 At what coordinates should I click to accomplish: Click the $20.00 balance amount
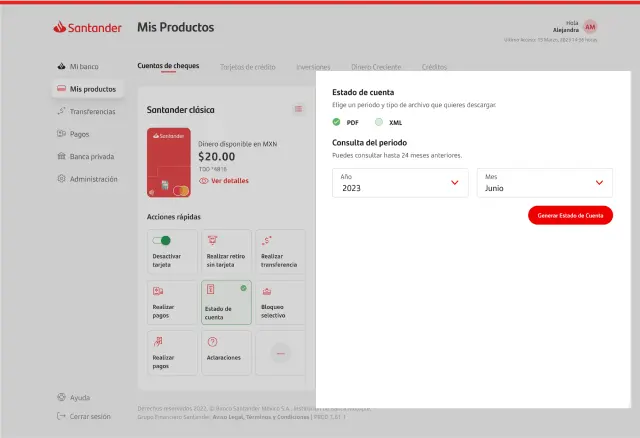click(217, 157)
